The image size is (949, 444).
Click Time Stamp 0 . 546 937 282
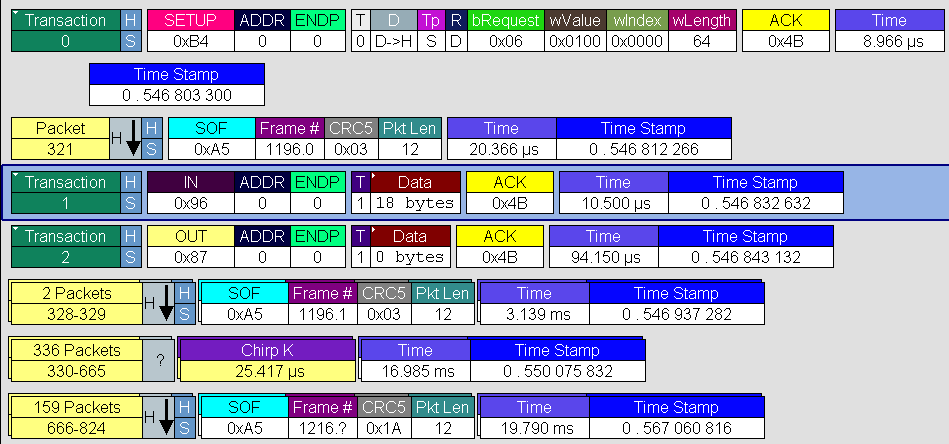click(x=677, y=304)
